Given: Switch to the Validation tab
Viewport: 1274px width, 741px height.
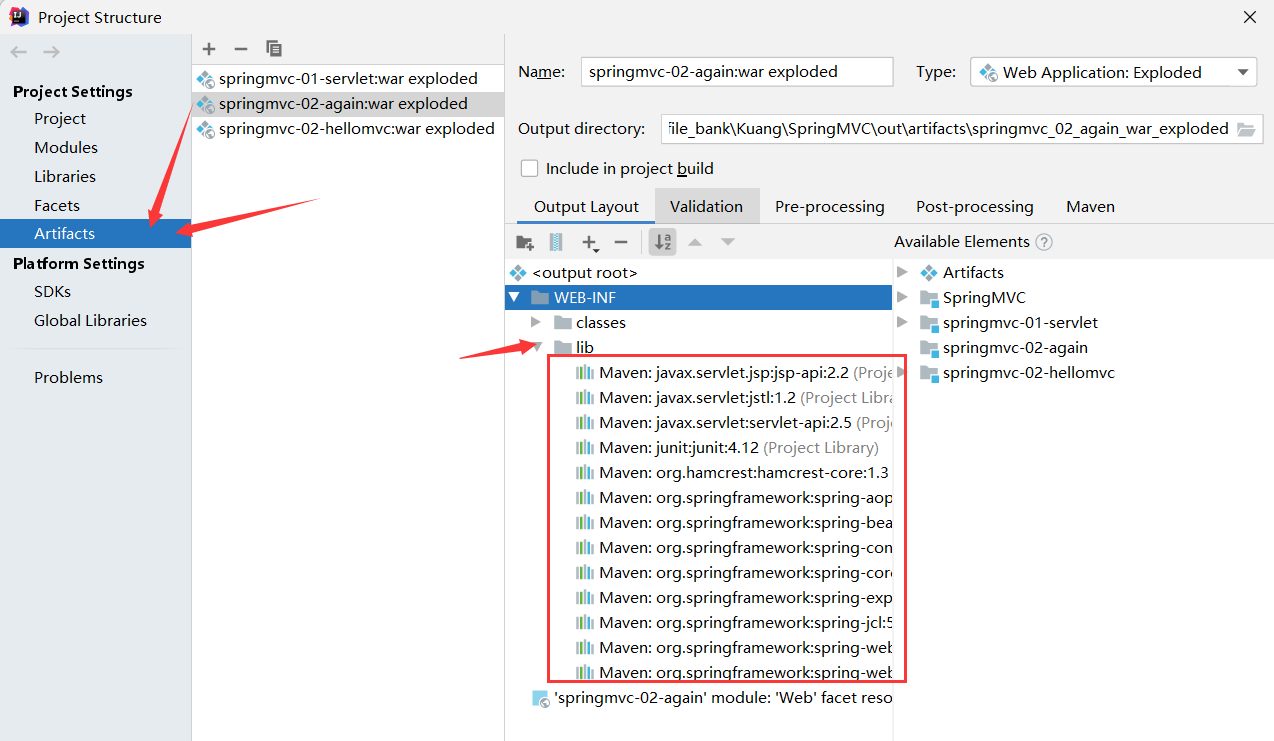Looking at the screenshot, I should [x=707, y=206].
